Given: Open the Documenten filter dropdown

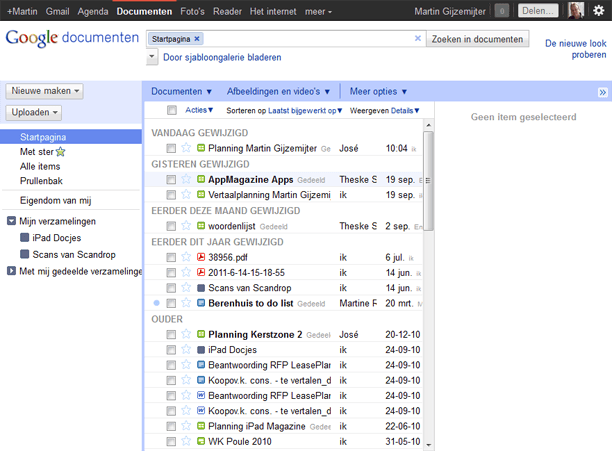Looking at the screenshot, I should (181, 92).
